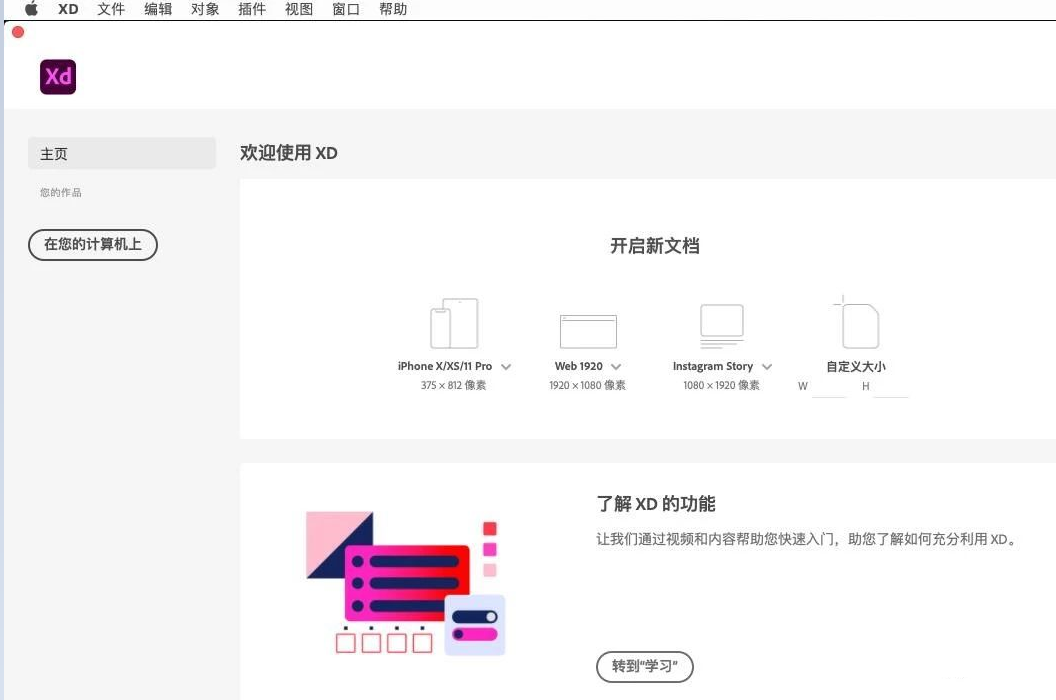
Task: Click the custom size 自定义大小 document icon
Action: 857,322
